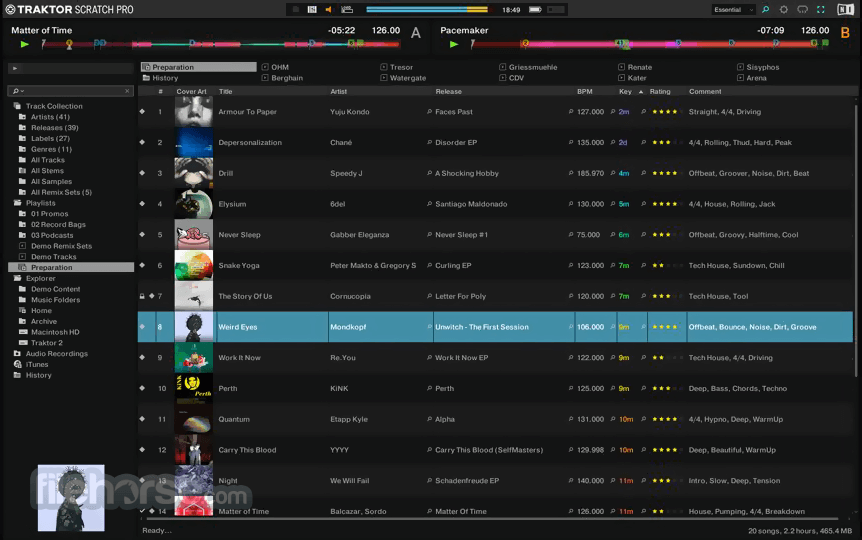Open the Genres (11) folder

click(x=46, y=149)
